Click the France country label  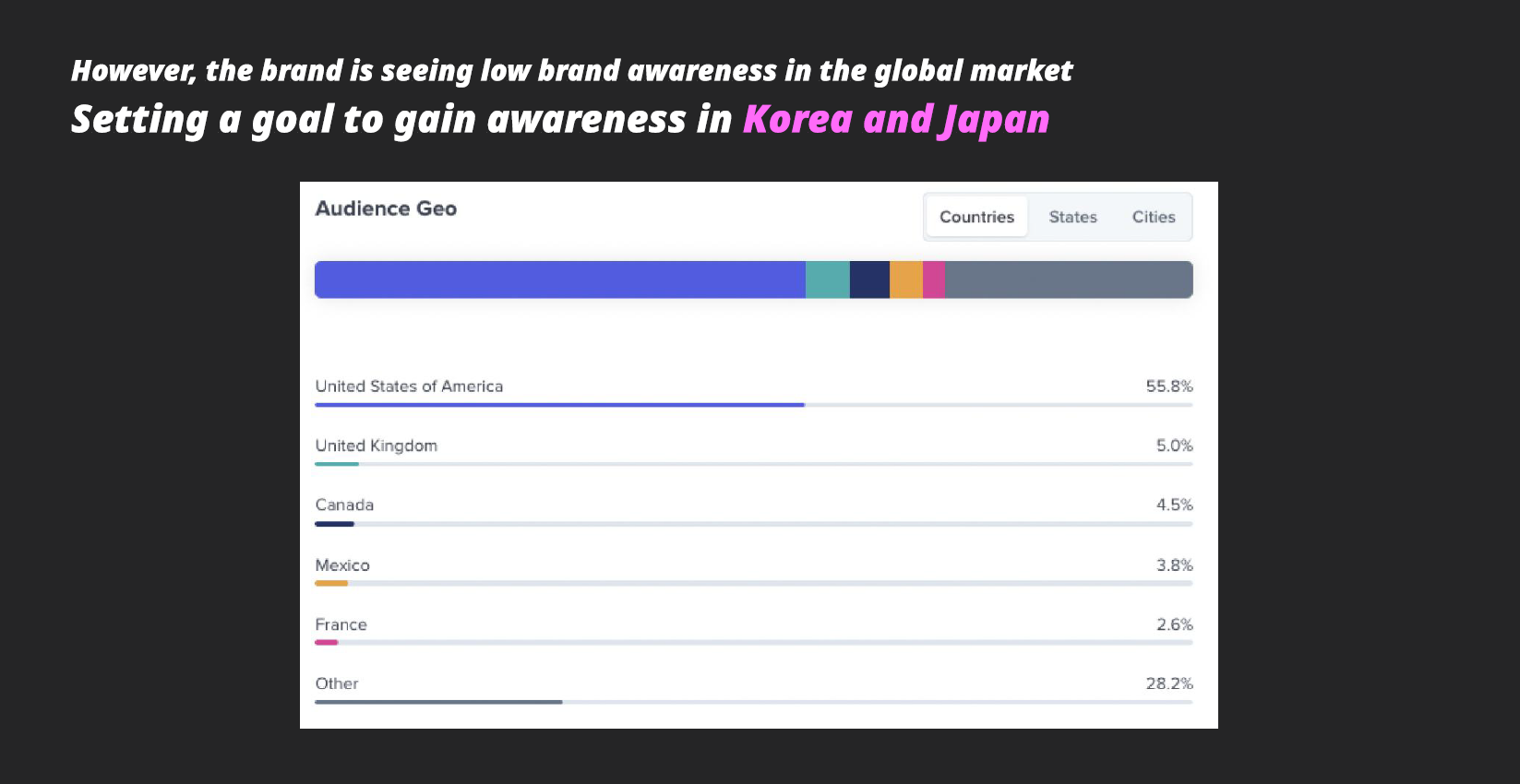341,624
